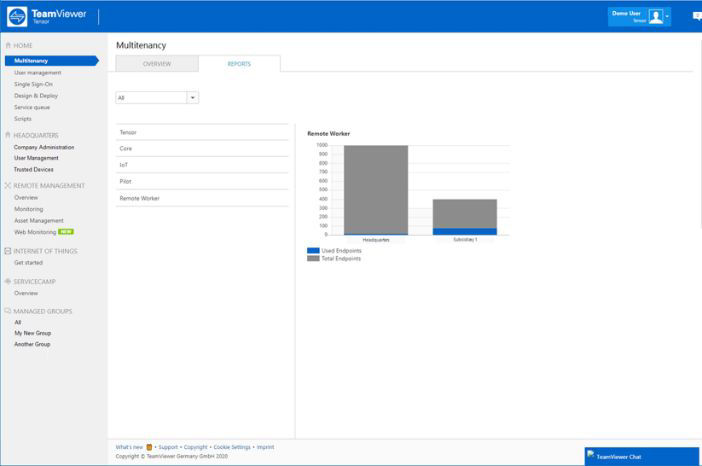The width and height of the screenshot is (702, 466).
Task: Click the Subsidiary 1 gray bar in chart
Action: tap(465, 214)
